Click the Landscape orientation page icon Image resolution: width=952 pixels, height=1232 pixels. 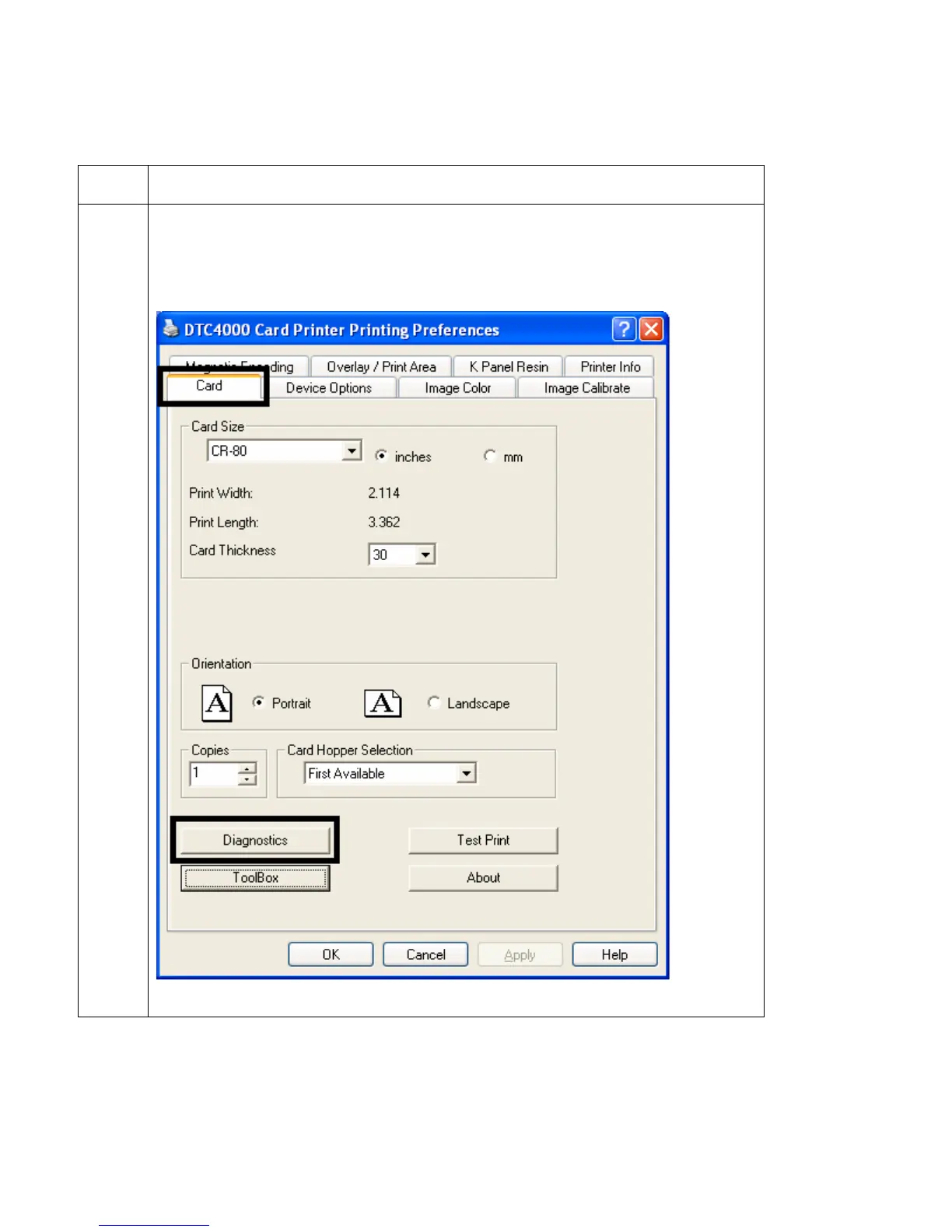[x=383, y=703]
